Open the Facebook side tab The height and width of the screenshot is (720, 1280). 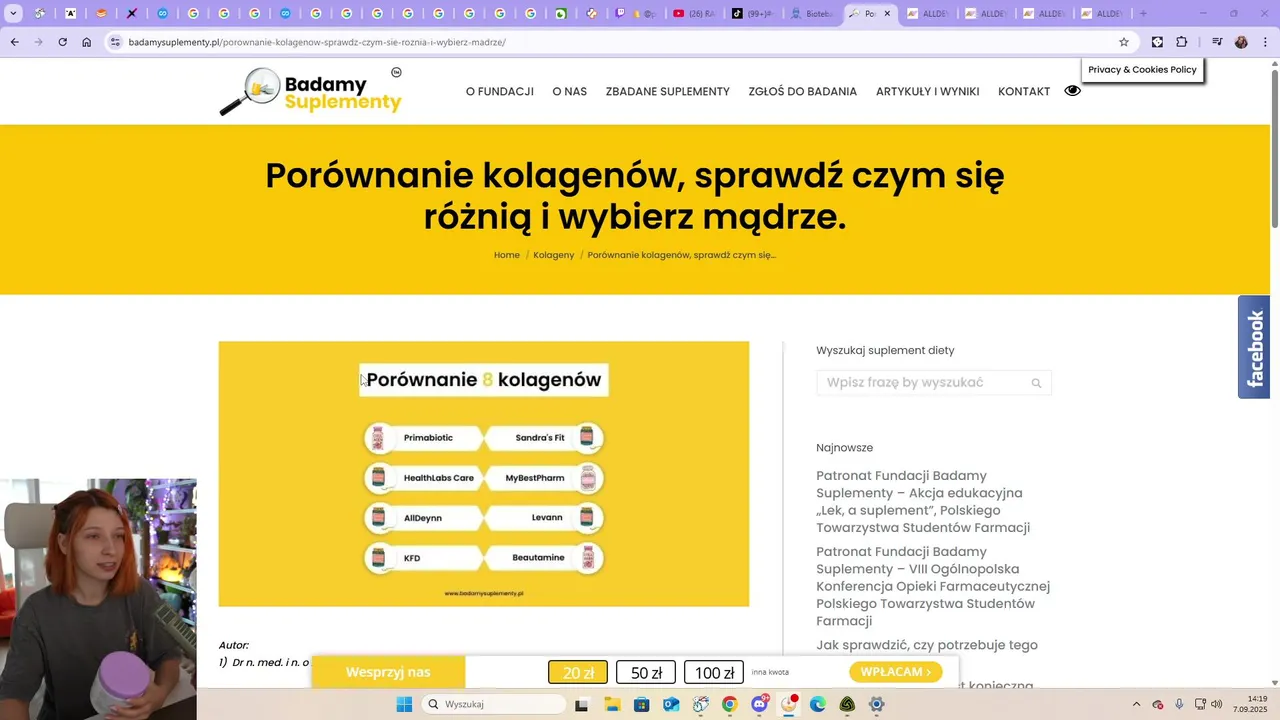pos(1254,347)
